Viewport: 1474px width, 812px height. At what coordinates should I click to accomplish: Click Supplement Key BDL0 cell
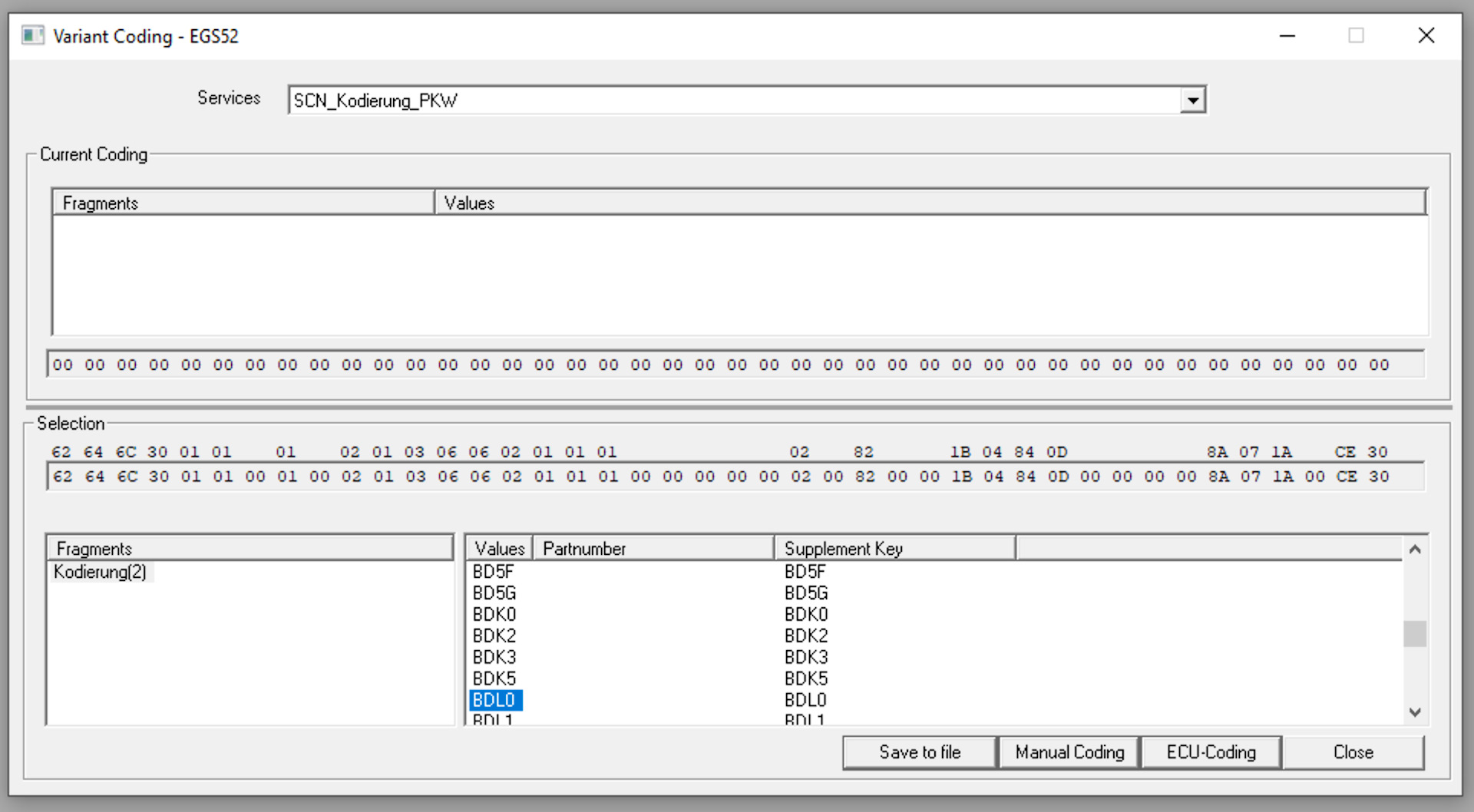pos(805,700)
